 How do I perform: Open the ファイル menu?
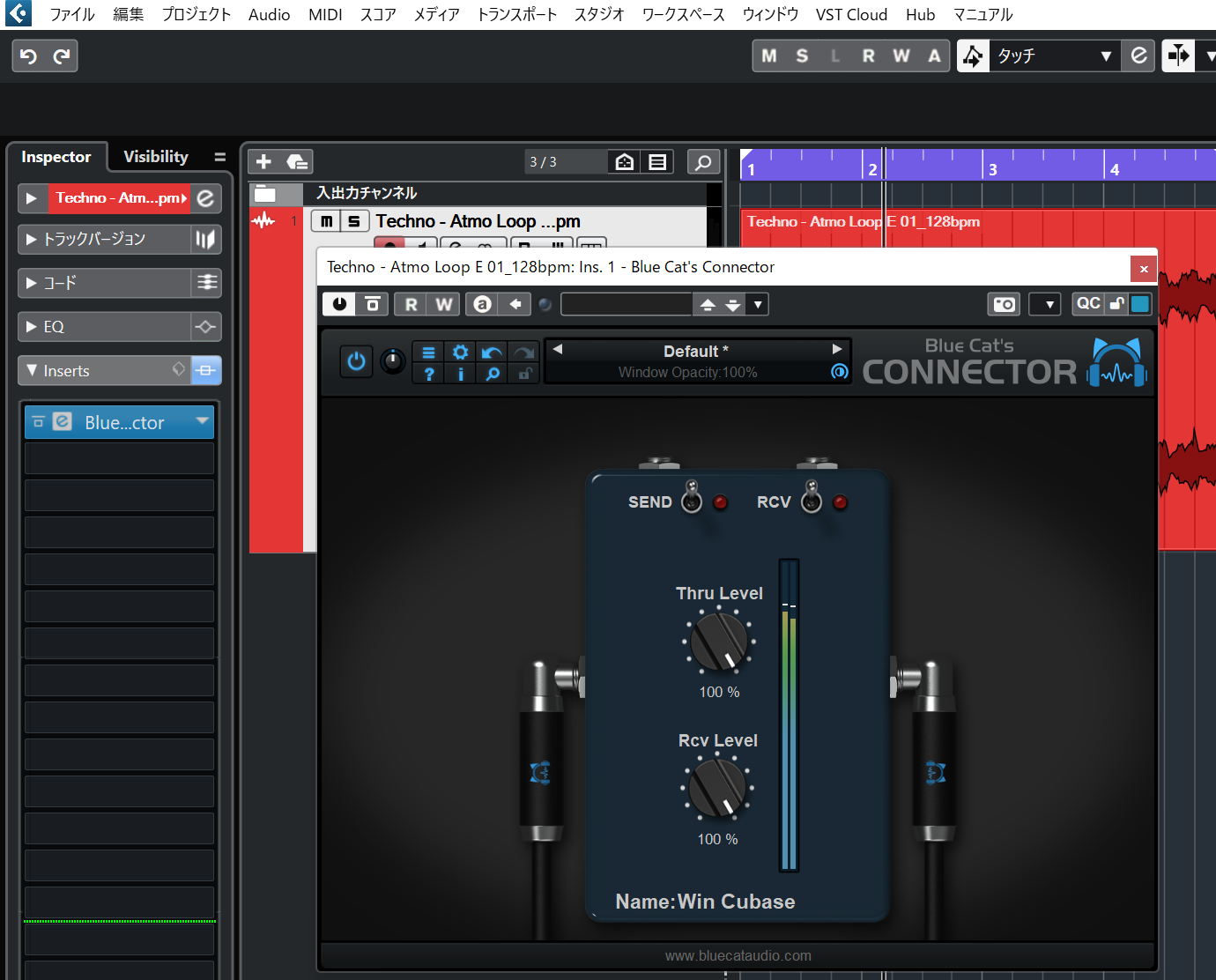tap(71, 14)
